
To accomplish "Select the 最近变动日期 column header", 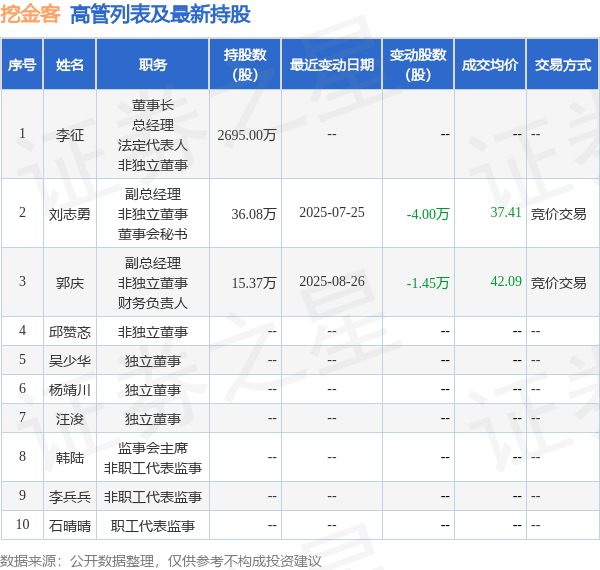I will [x=332, y=64].
